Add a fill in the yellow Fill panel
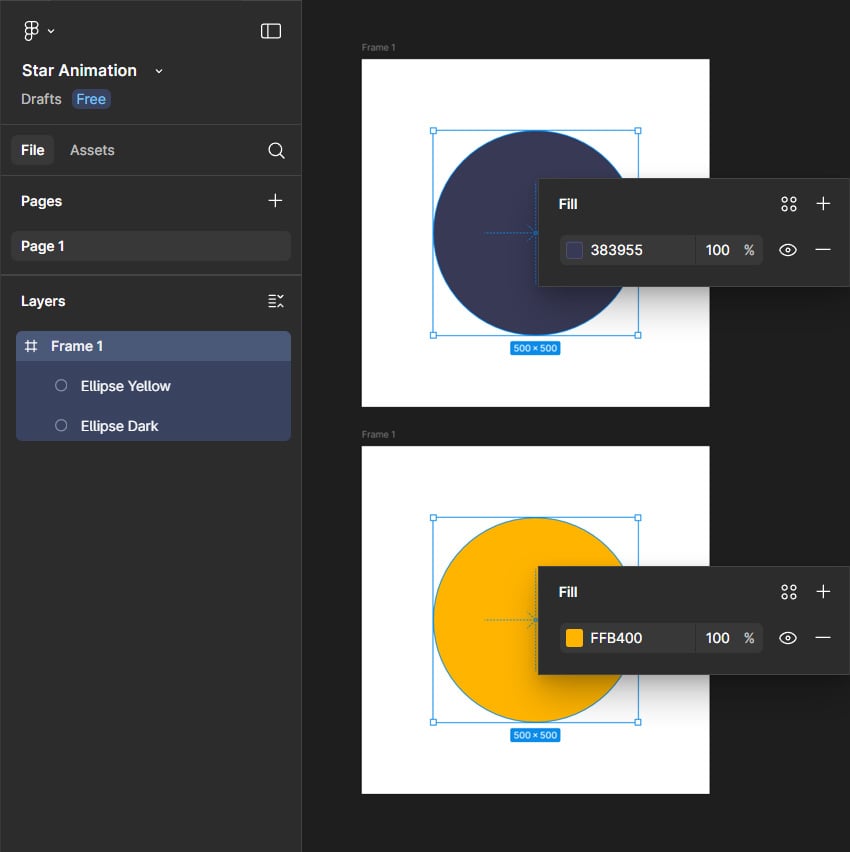The height and width of the screenshot is (852, 850). pyautogui.click(x=823, y=592)
